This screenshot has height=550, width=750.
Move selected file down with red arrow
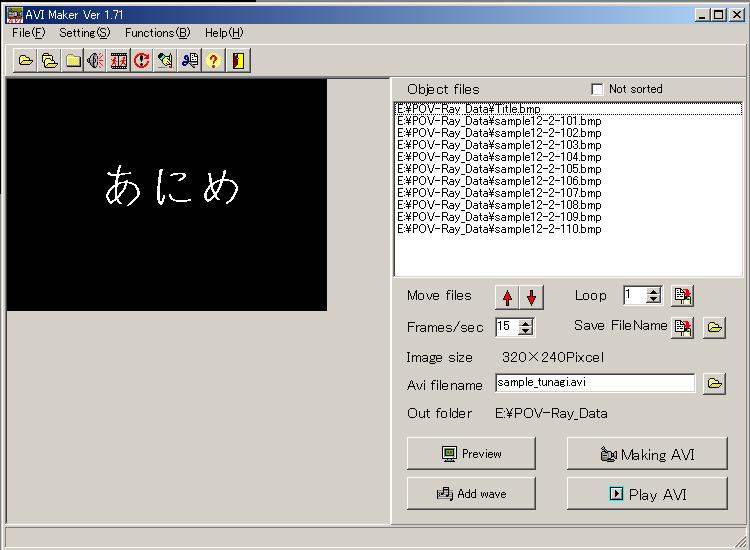coord(531,297)
